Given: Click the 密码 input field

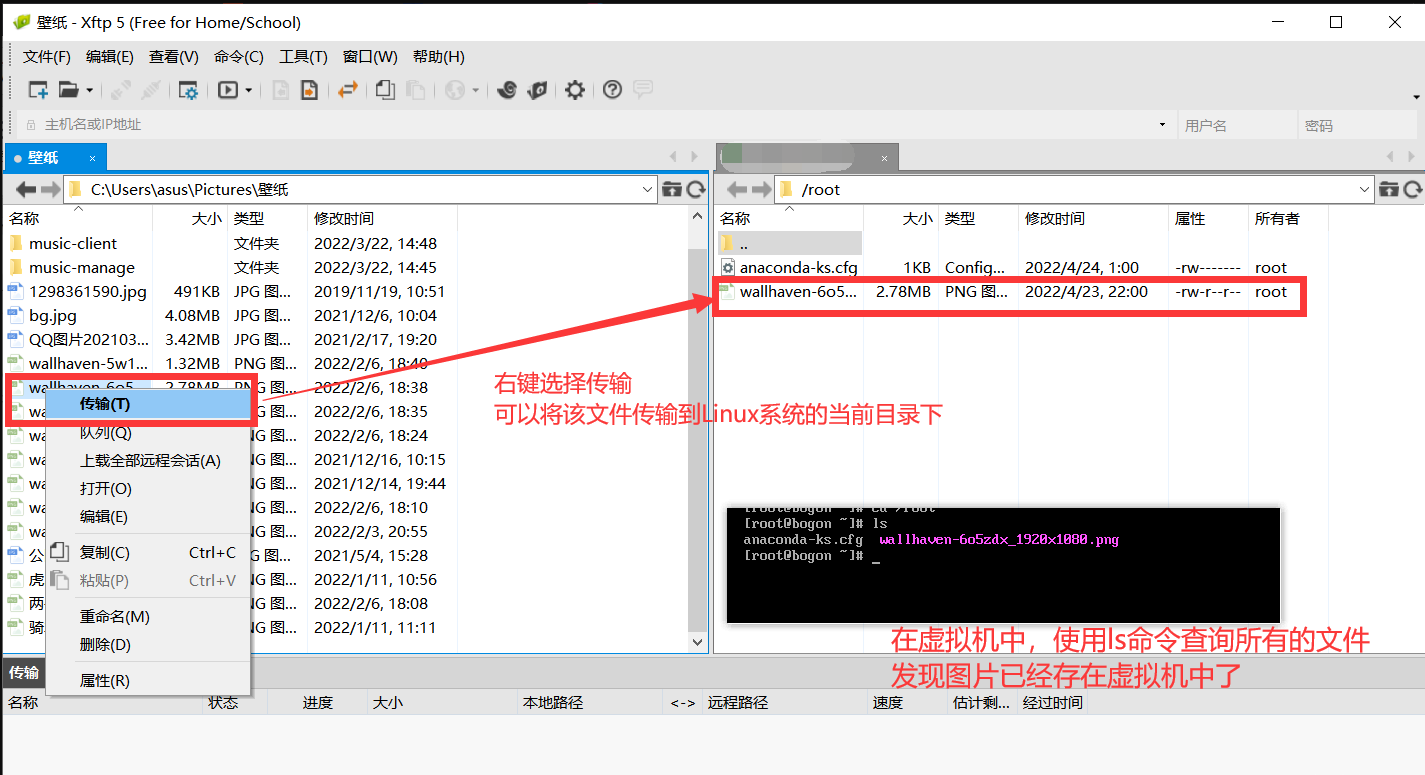Looking at the screenshot, I should click(1358, 125).
